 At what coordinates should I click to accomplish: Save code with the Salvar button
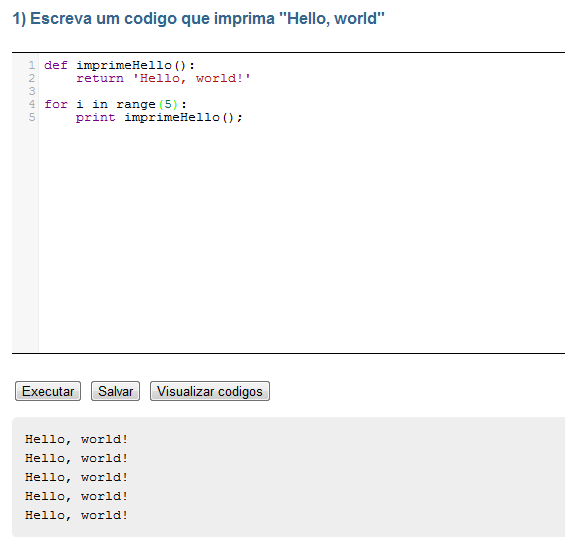115,391
